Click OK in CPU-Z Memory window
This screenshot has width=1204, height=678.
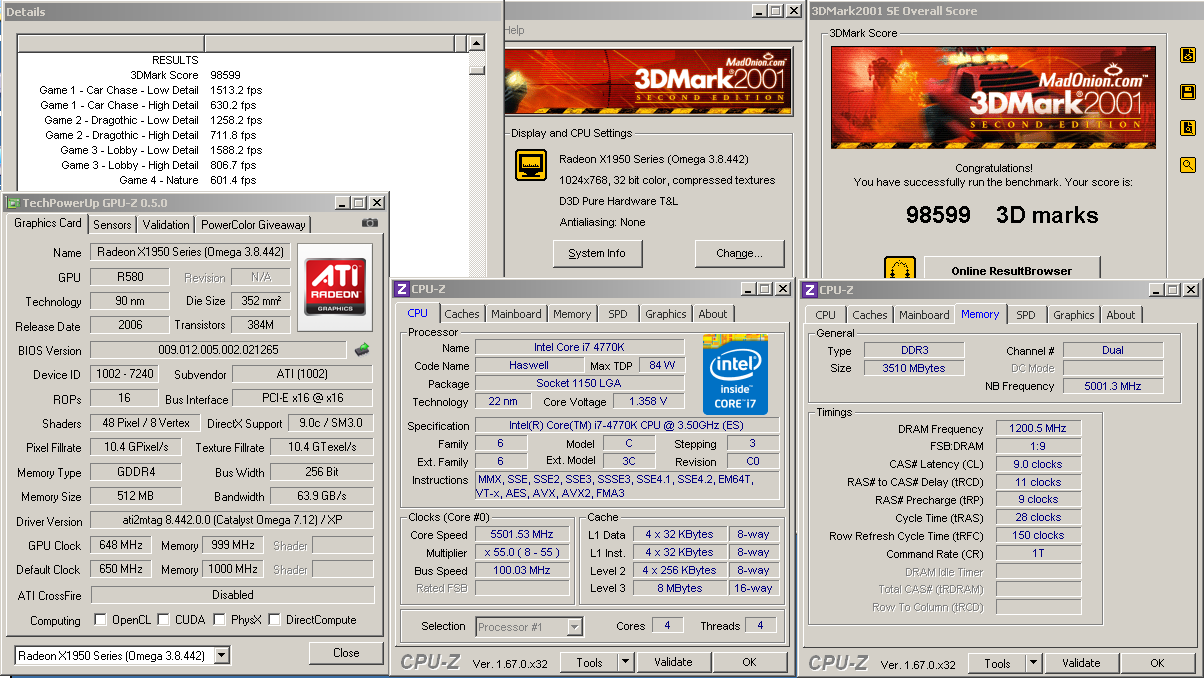[1157, 663]
